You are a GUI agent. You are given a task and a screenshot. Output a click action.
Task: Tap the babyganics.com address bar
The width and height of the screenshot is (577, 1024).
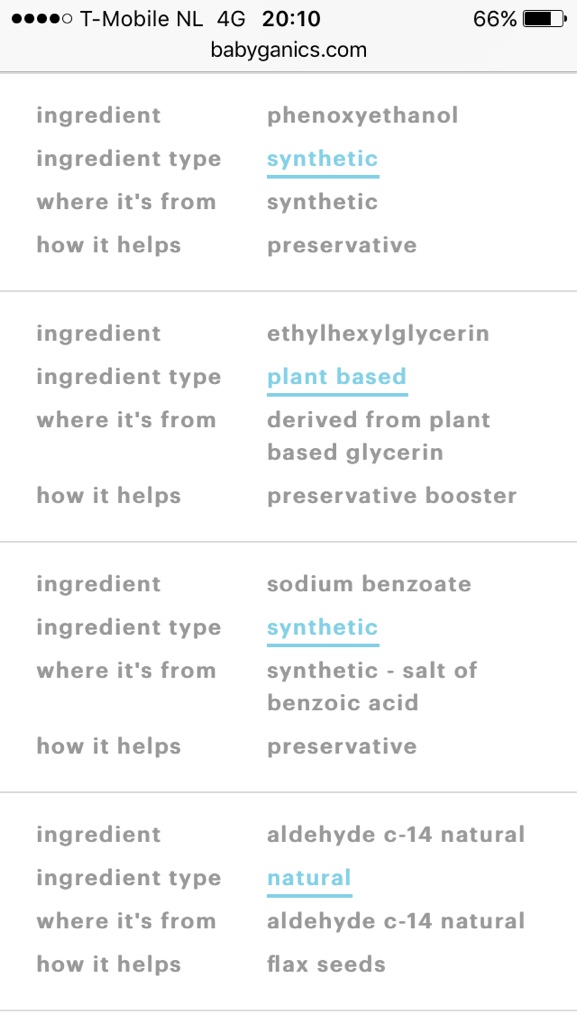[288, 50]
